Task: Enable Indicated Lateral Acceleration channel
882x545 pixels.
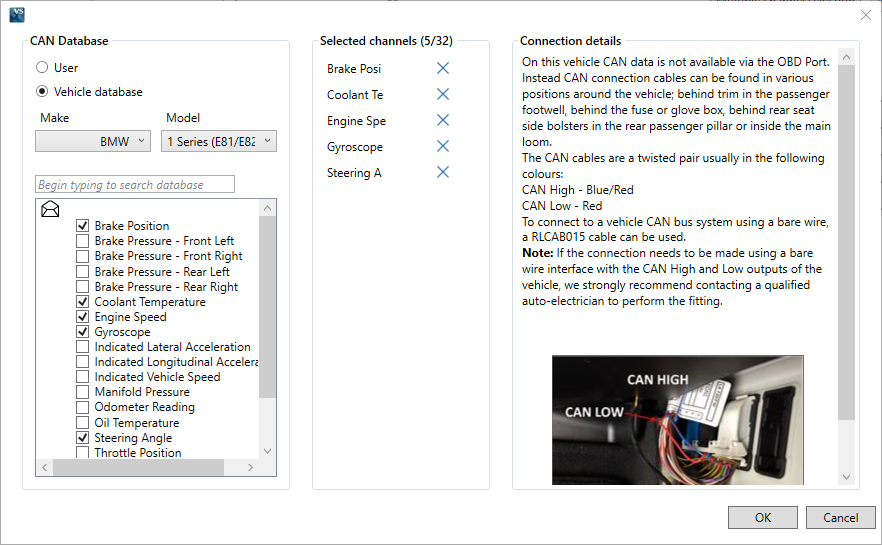Action: 83,346
